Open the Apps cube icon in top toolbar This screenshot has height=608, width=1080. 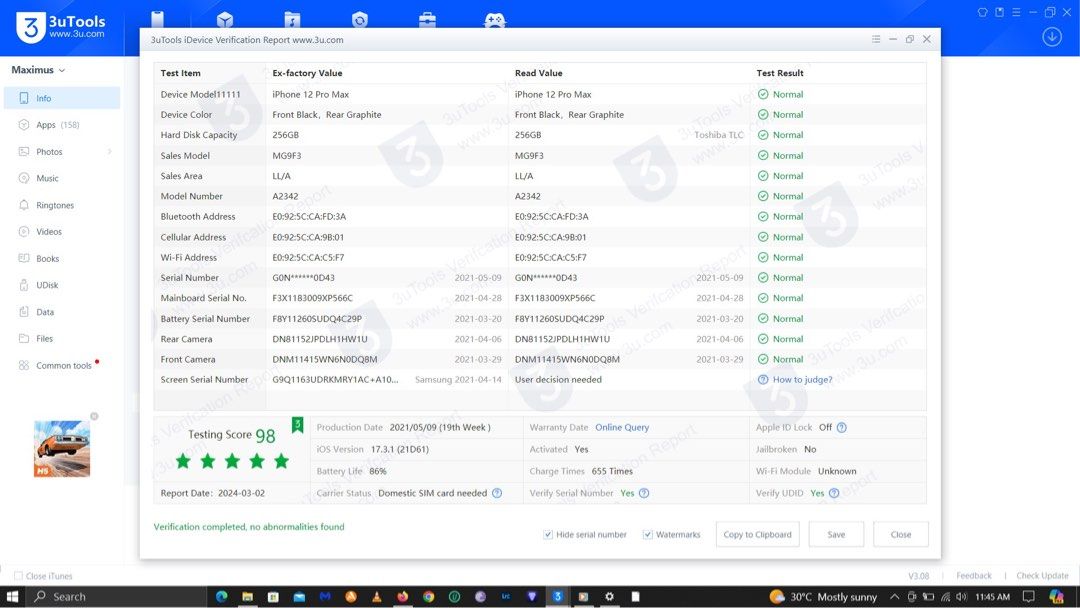click(225, 20)
